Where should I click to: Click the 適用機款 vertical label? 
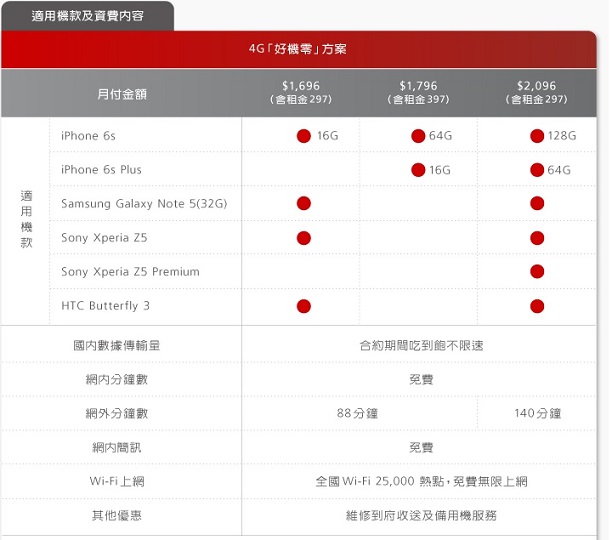pos(26,219)
